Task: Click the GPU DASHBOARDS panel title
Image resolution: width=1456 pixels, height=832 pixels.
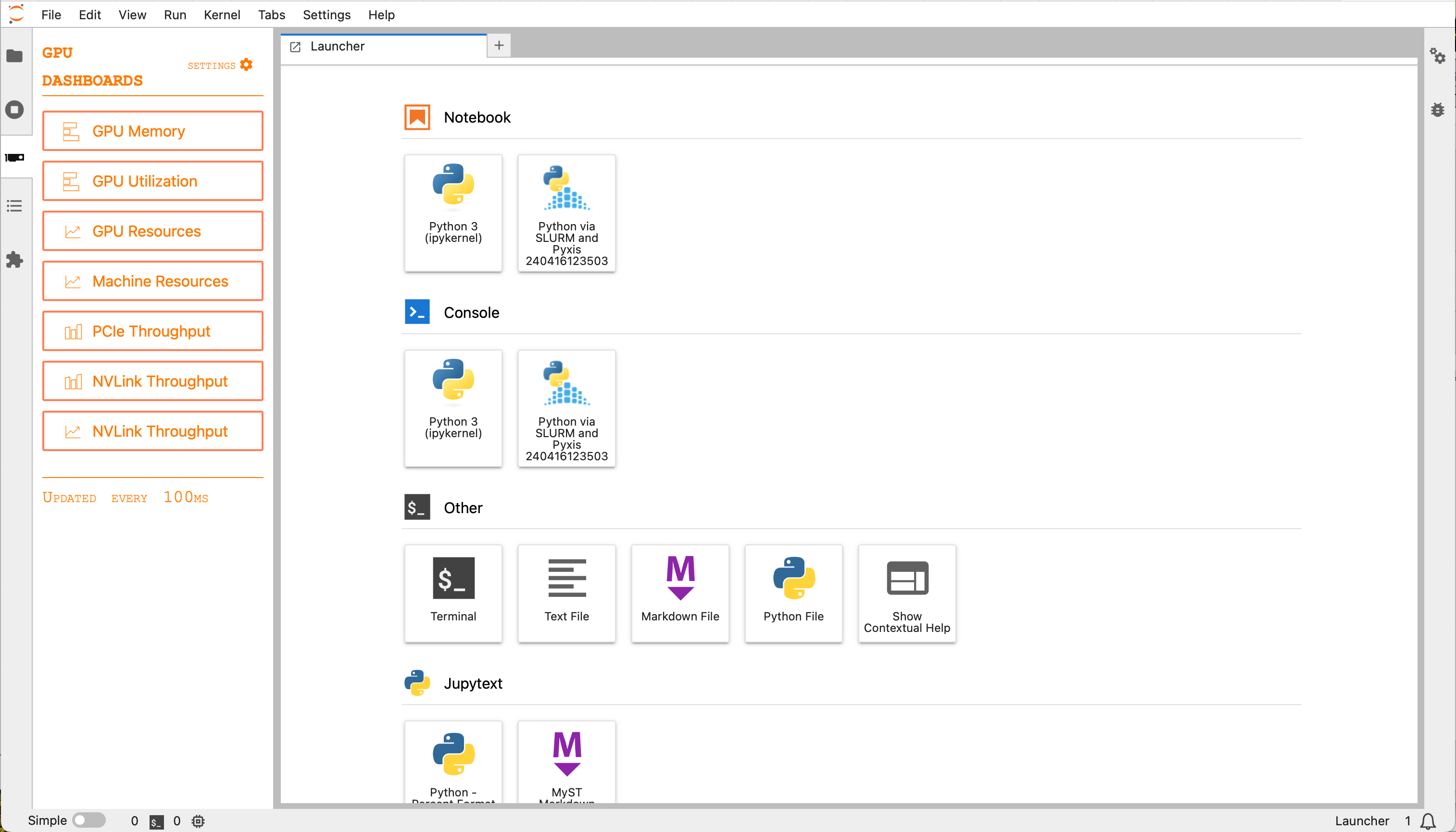Action: pos(92,66)
